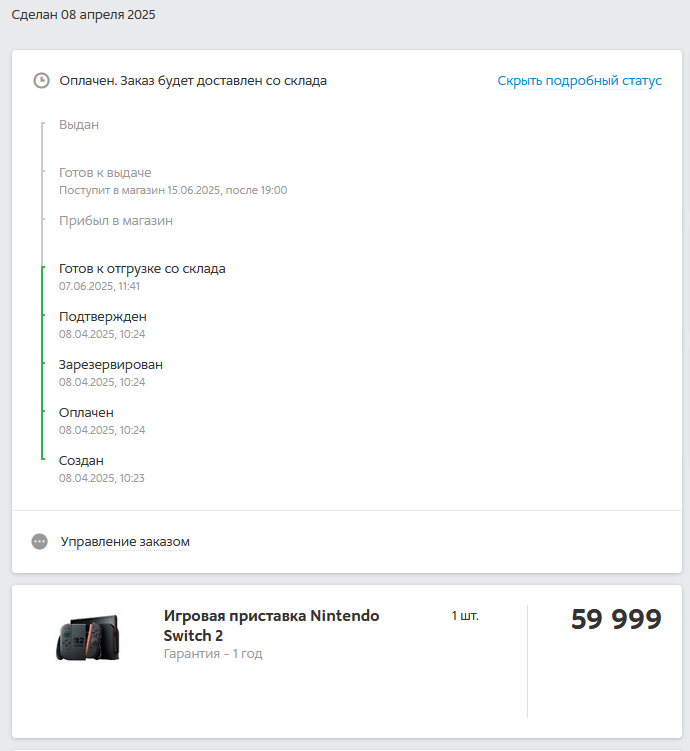Click the Готов к выдаче status step
690x751 pixels.
pos(105,173)
